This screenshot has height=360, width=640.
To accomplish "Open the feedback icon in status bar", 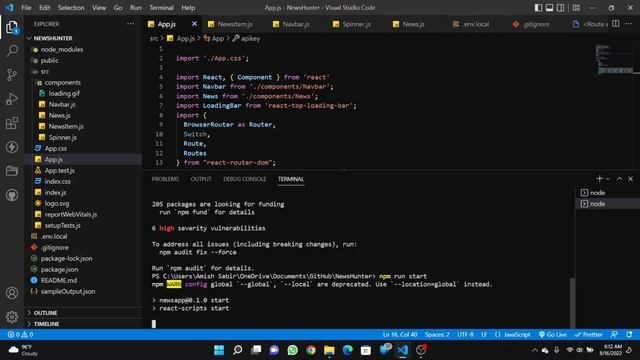I will pos(614,334).
